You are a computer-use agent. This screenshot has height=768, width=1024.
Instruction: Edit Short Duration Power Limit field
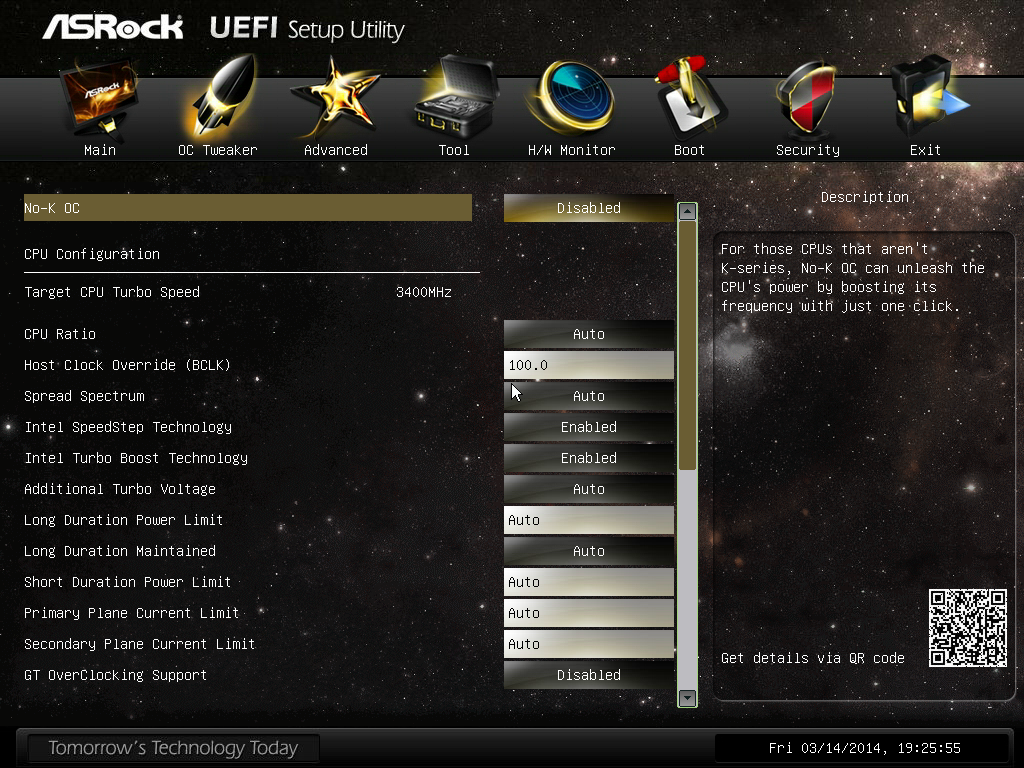[x=588, y=582]
